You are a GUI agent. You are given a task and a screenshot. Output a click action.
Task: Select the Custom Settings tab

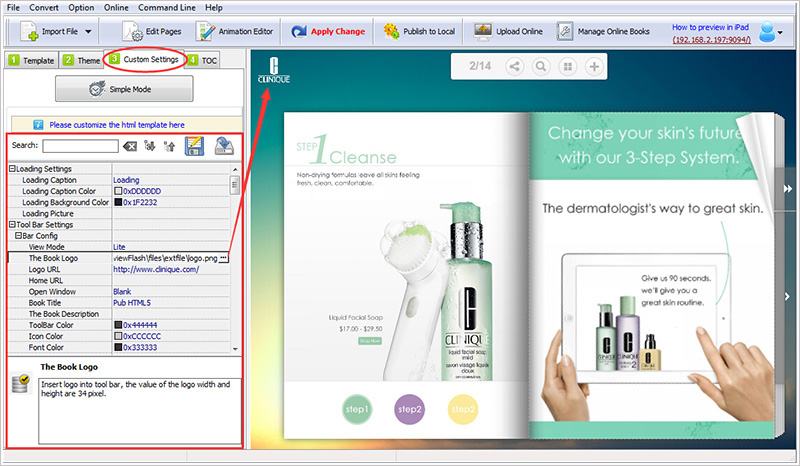[x=144, y=59]
